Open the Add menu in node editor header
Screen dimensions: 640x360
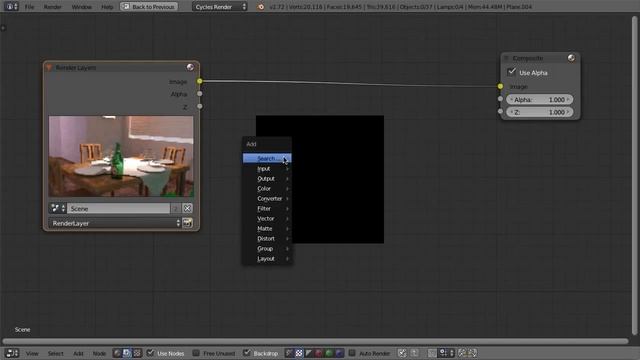point(78,353)
